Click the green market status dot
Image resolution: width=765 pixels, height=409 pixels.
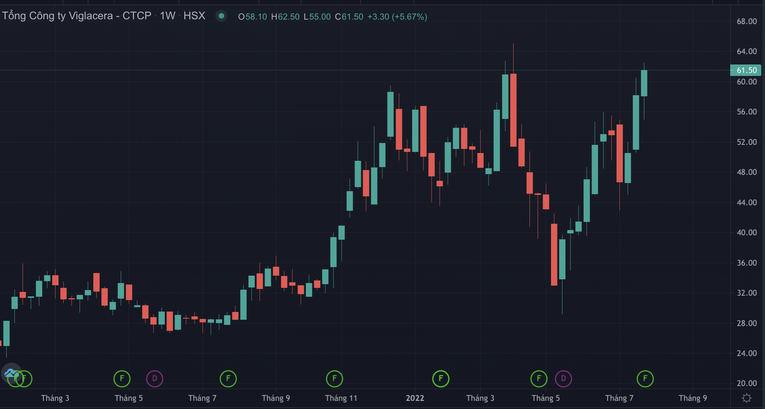pyautogui.click(x=221, y=17)
